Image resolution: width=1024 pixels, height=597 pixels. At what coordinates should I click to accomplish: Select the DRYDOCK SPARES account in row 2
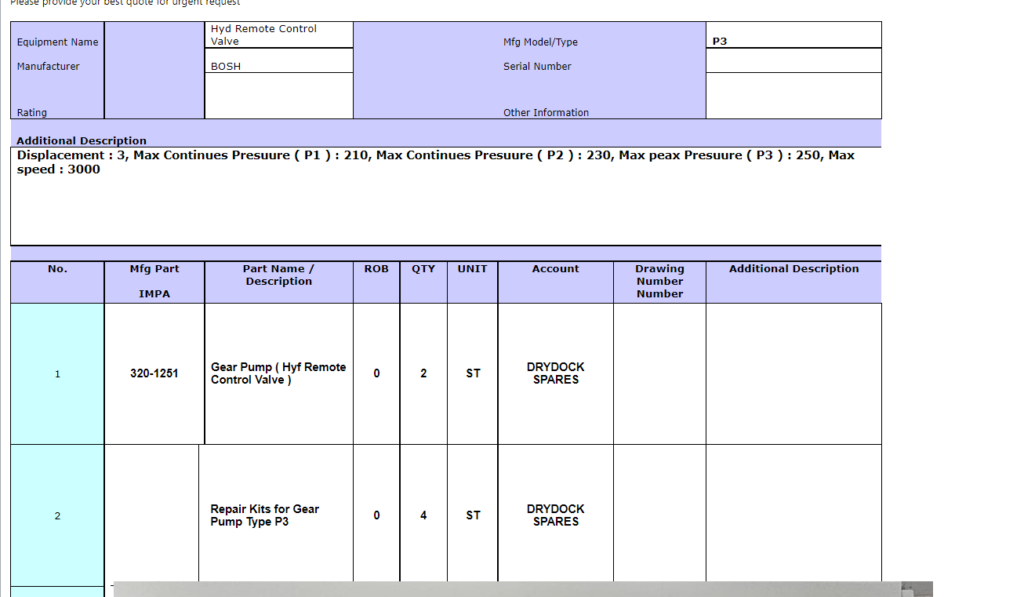(555, 516)
